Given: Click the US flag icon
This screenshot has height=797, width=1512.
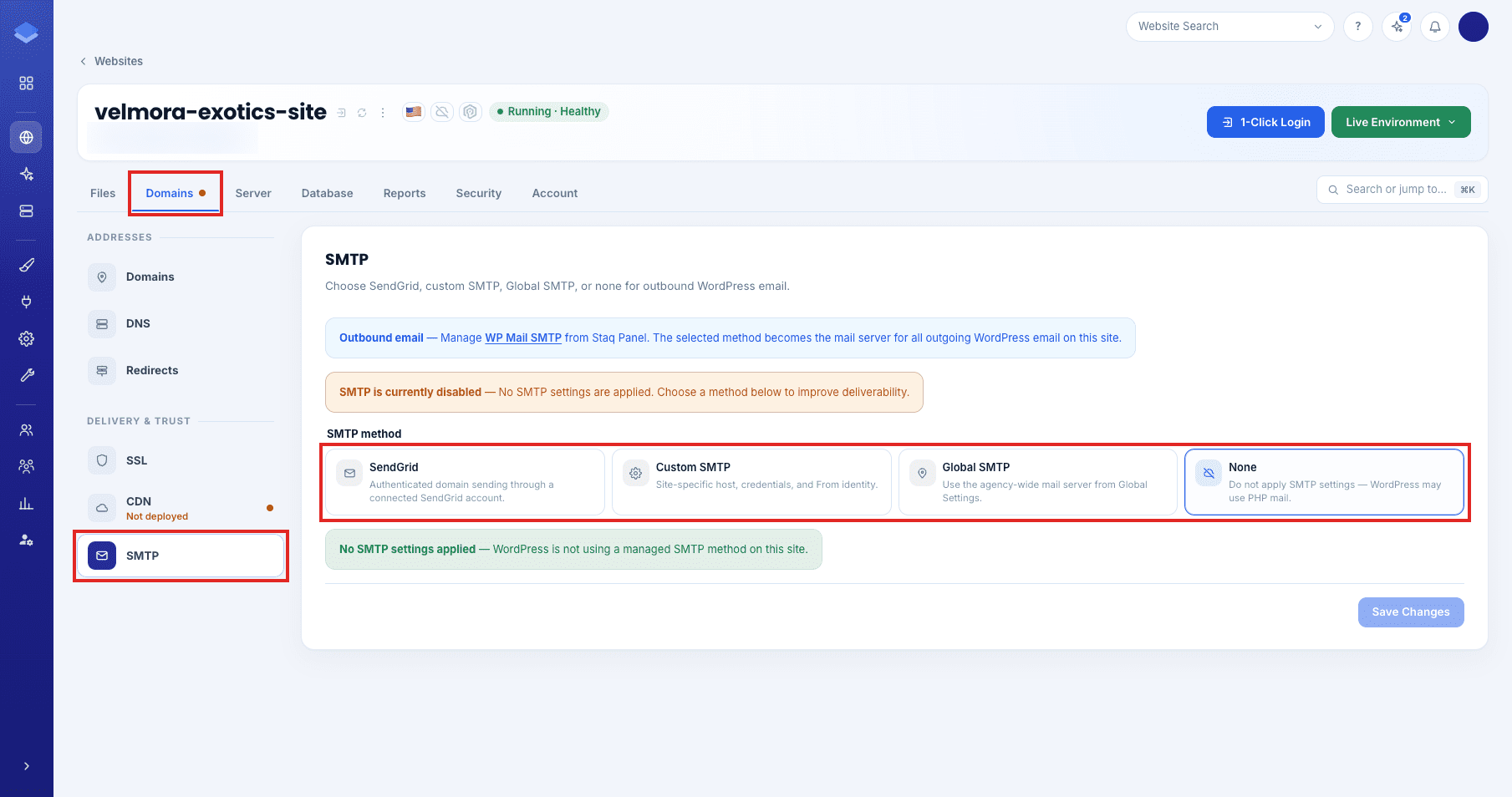Looking at the screenshot, I should [414, 112].
